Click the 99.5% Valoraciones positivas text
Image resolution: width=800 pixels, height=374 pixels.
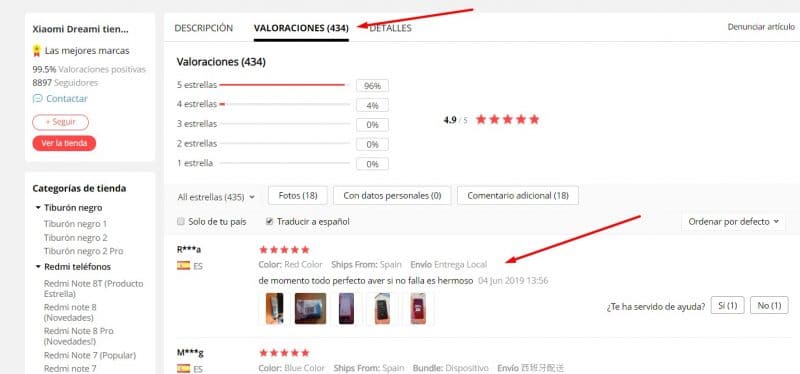click(89, 69)
